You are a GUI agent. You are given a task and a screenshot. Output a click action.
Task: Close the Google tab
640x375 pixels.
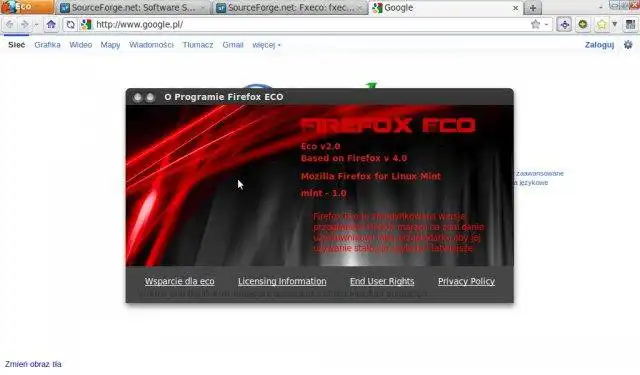516,8
